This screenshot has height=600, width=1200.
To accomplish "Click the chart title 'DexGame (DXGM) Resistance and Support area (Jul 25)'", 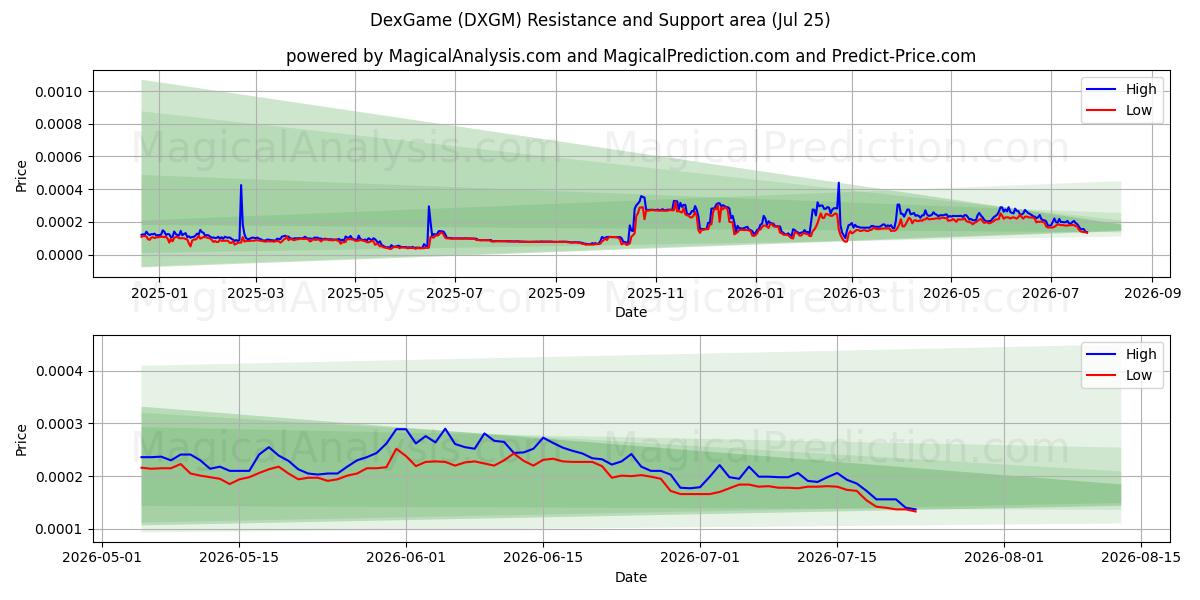I will click(600, 20).
